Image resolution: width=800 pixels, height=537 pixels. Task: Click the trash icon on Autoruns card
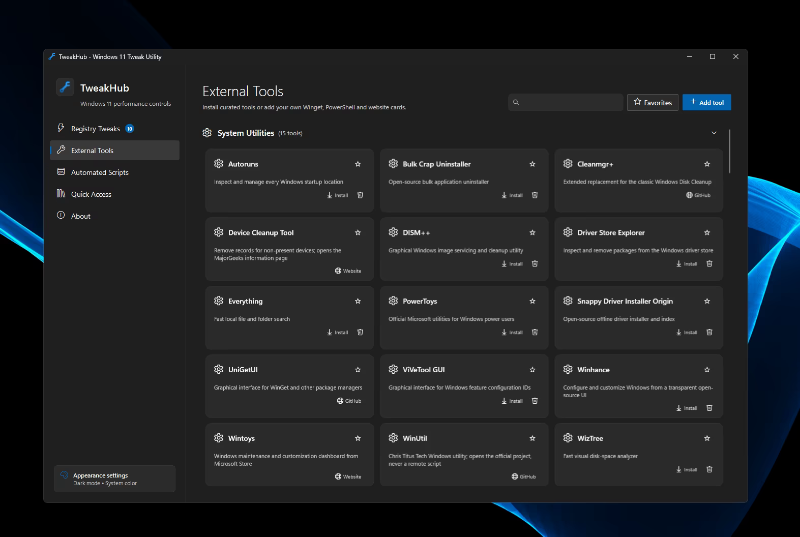point(360,195)
